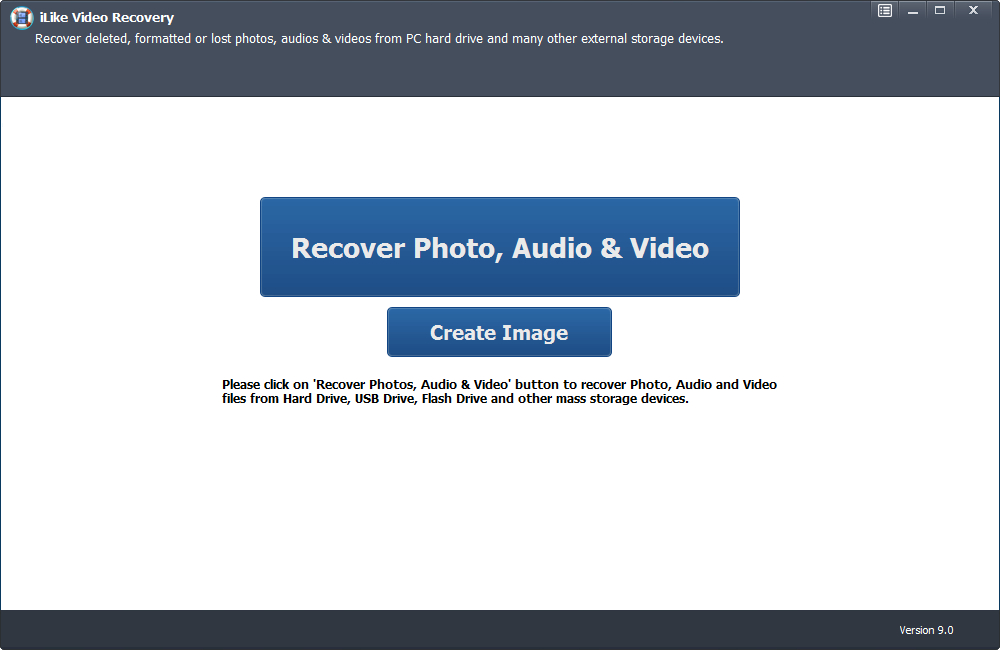Click the Recover Photo, Audio & Video button
The image size is (1000, 650).
point(499,247)
